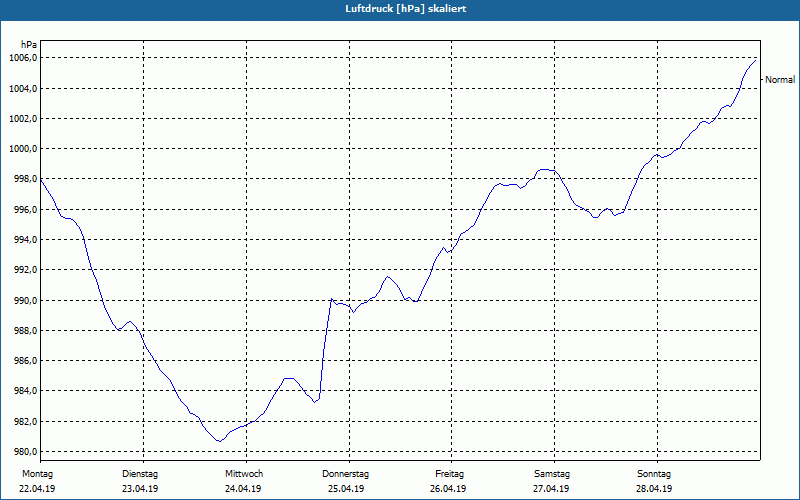Click the '984,0' axis value
Viewport: 800px width, 500px height.
25,391
